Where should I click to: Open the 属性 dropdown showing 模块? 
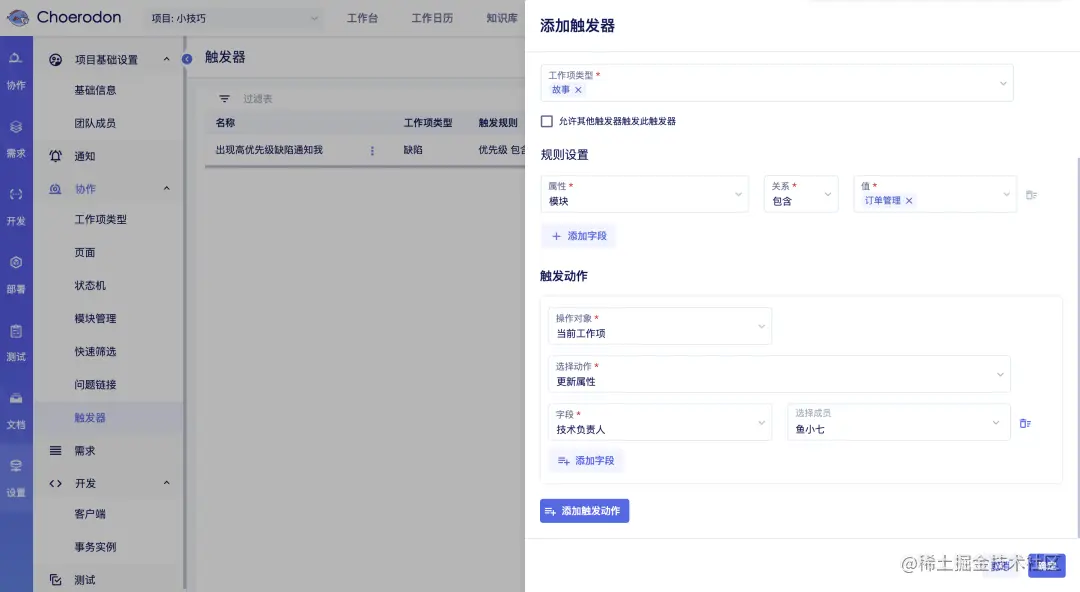pos(645,194)
